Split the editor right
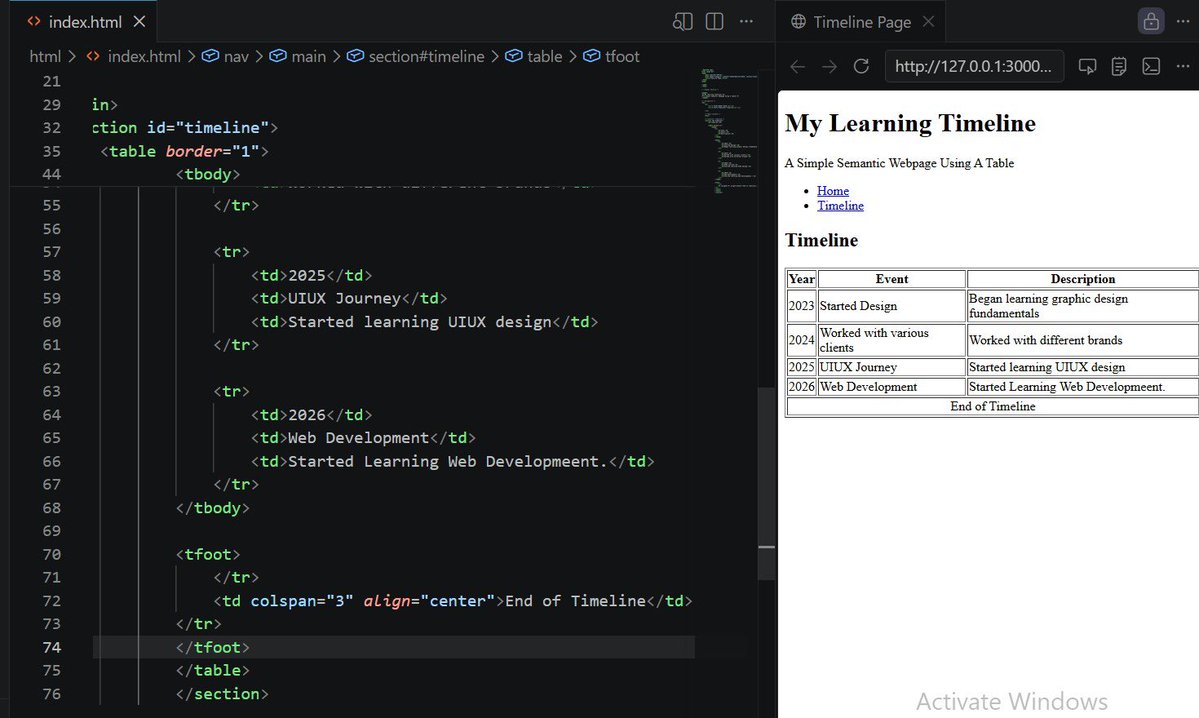This screenshot has height=718, width=1199. click(x=714, y=22)
